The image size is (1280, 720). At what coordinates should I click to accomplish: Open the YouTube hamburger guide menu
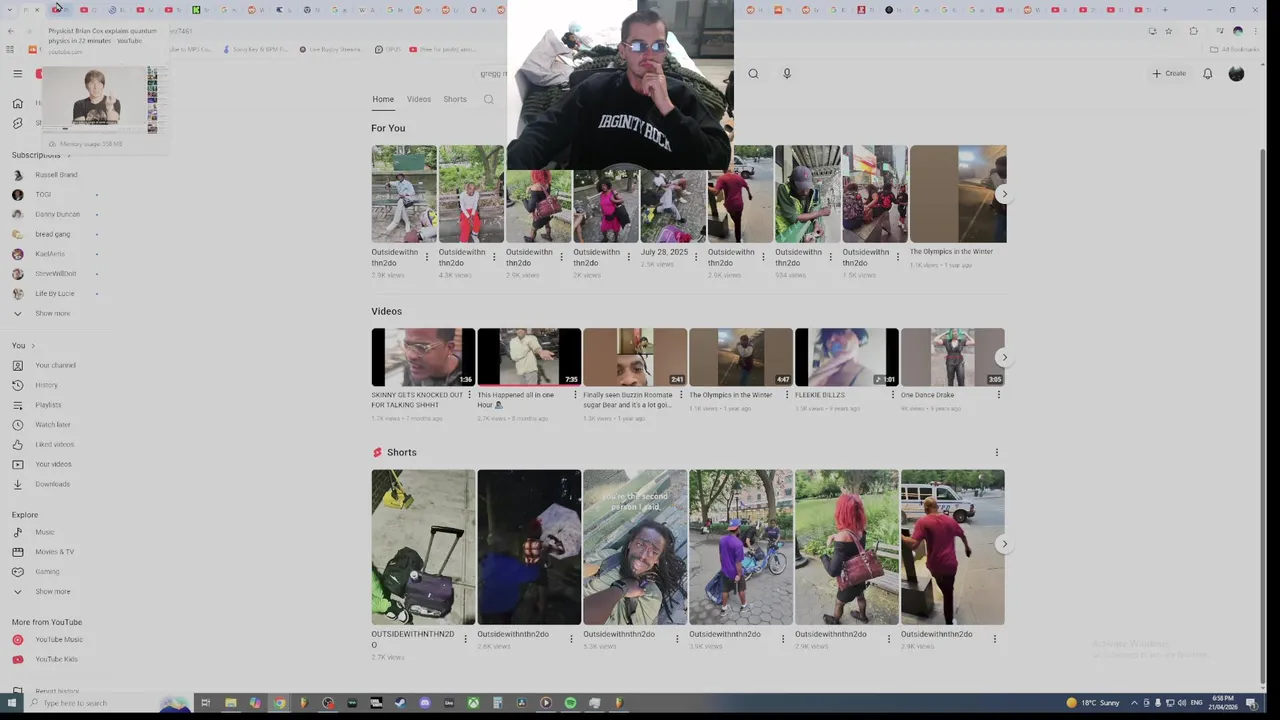17,73
